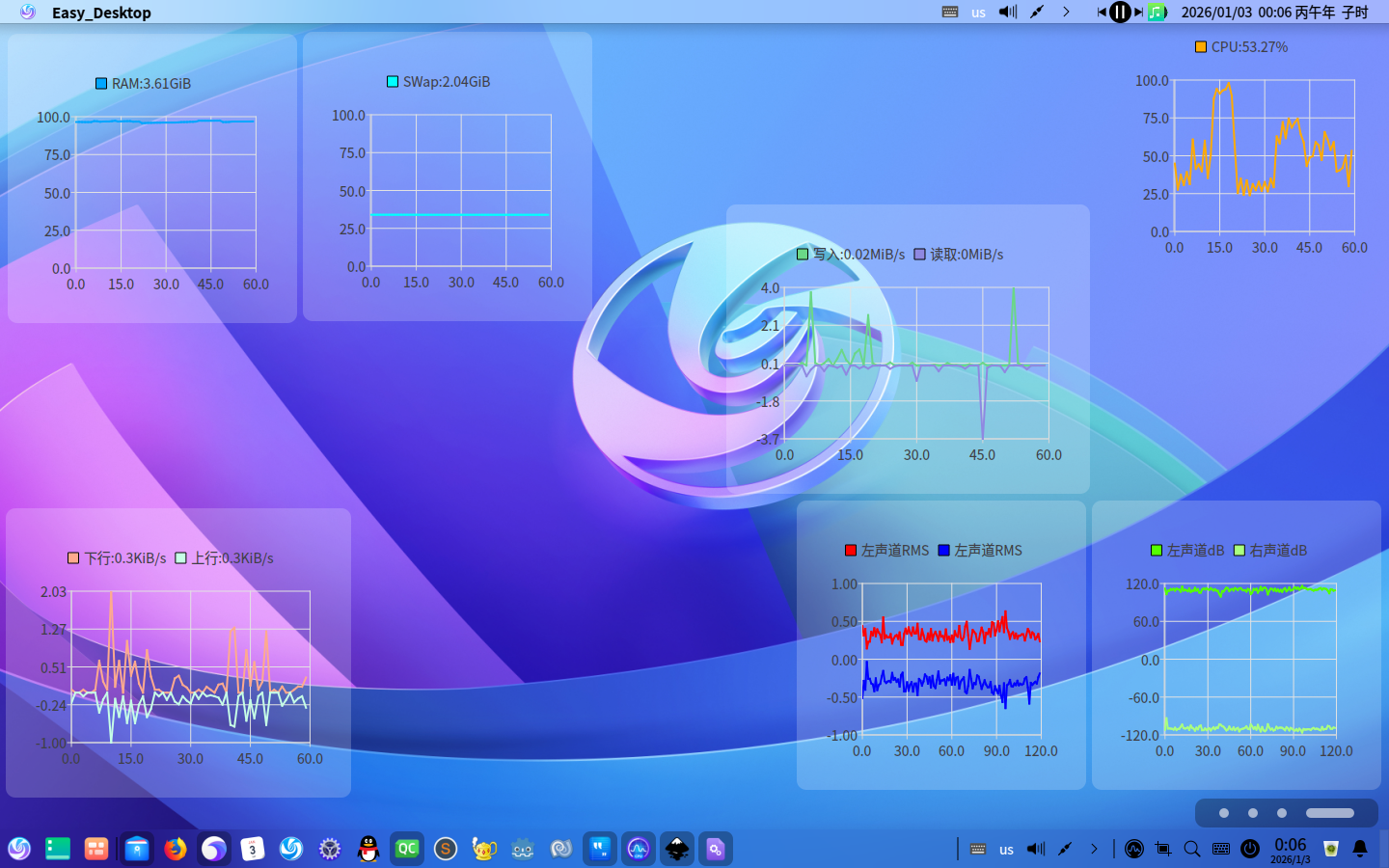Open the purple file-gear icon in dock
1389x868 pixels.
(x=716, y=849)
